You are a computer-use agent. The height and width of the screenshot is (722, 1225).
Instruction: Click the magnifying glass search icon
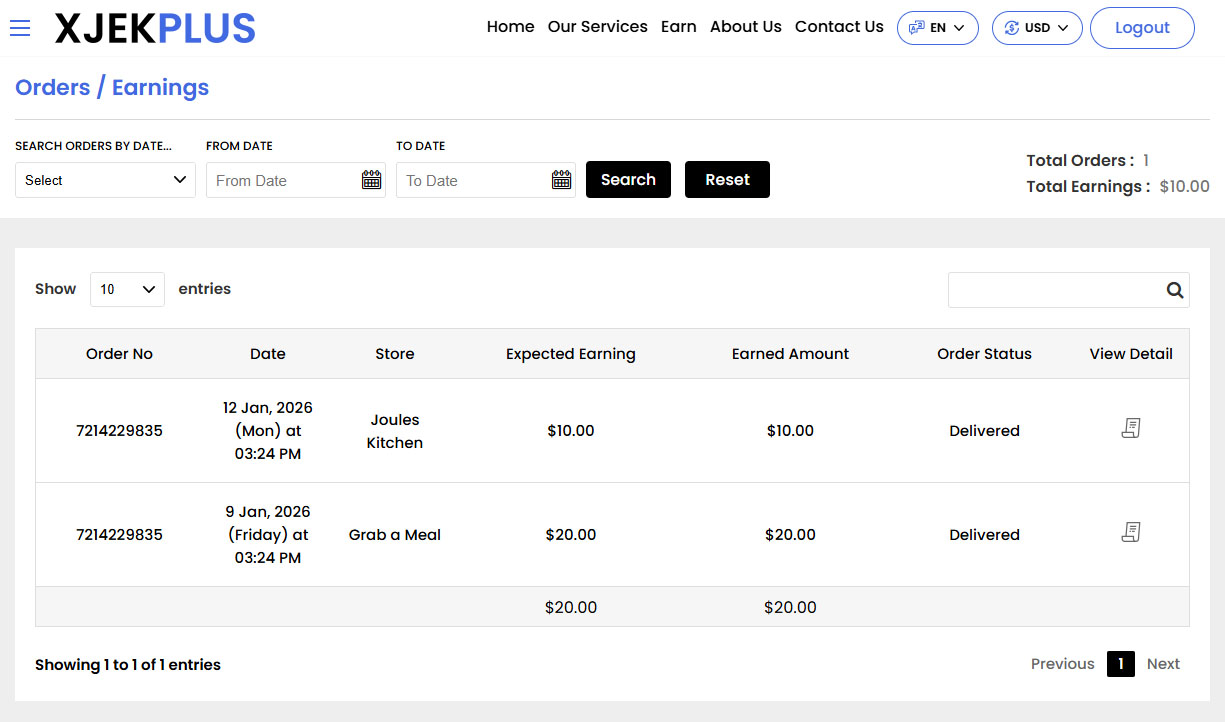coord(1174,290)
